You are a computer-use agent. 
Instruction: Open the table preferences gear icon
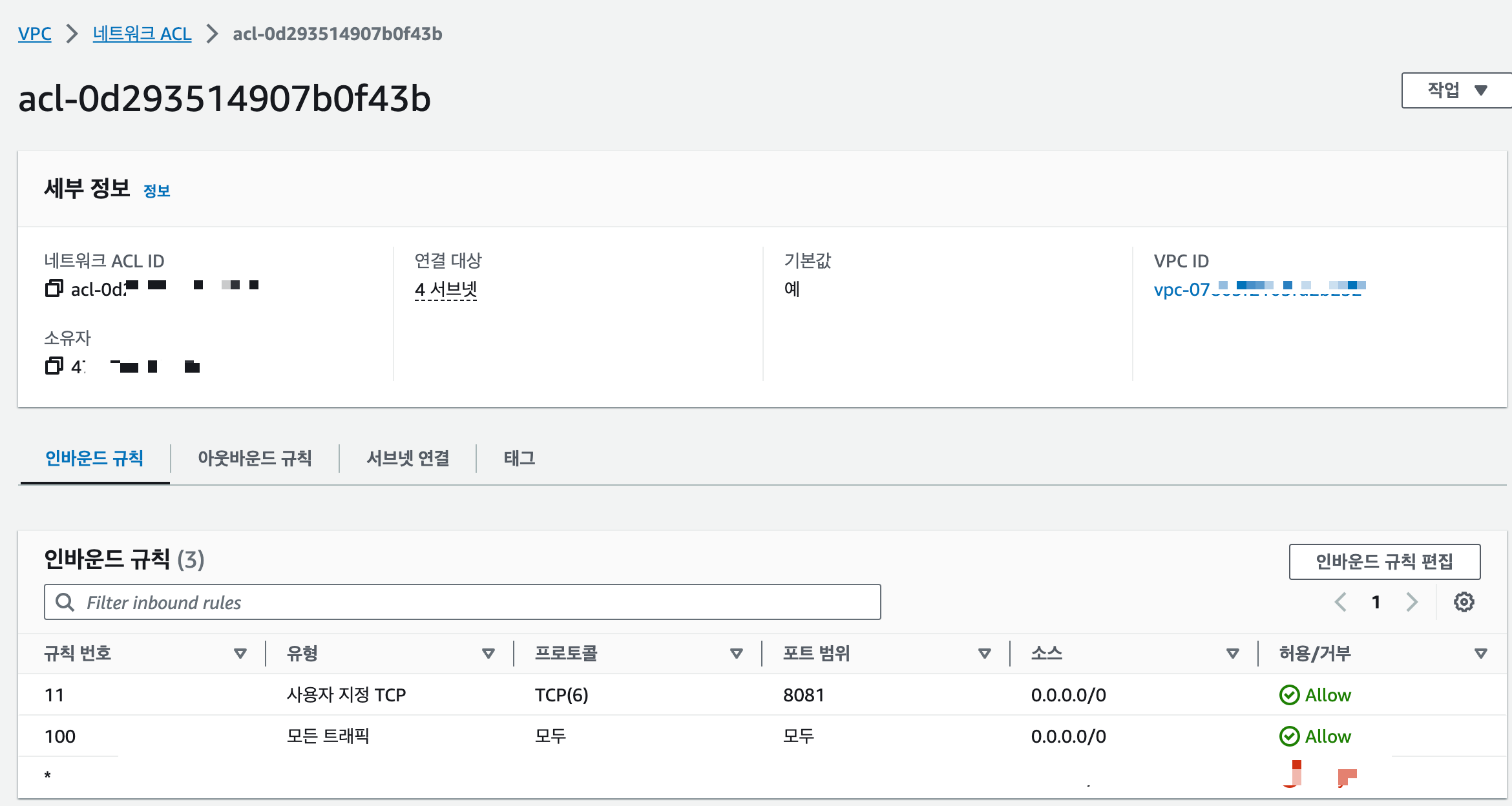(x=1464, y=602)
